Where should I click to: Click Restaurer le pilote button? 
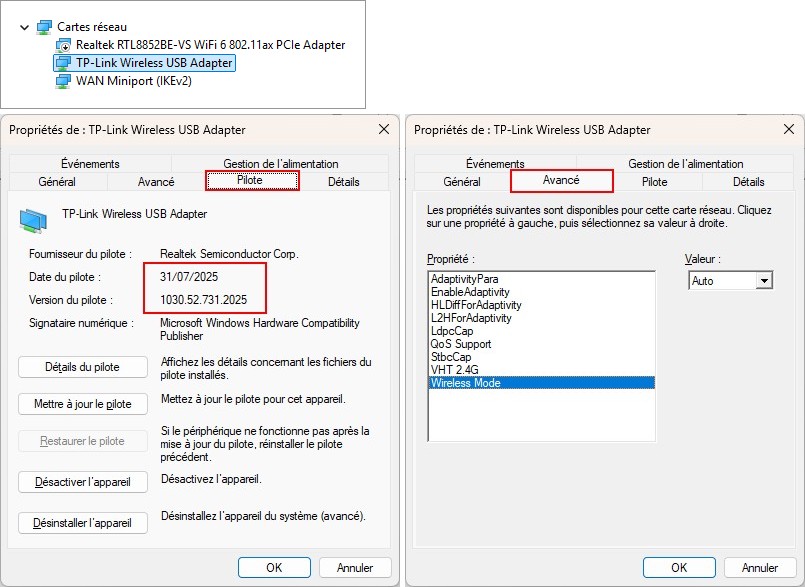(x=83, y=441)
